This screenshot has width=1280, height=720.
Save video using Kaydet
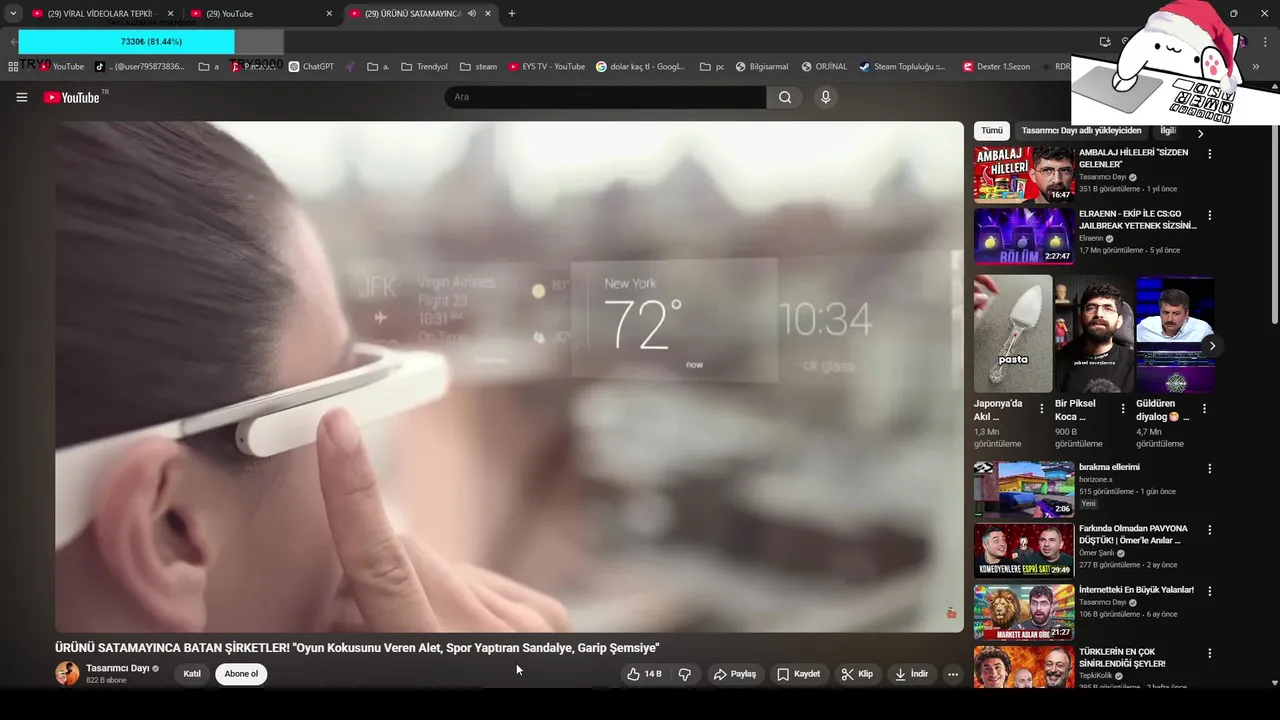click(799, 674)
